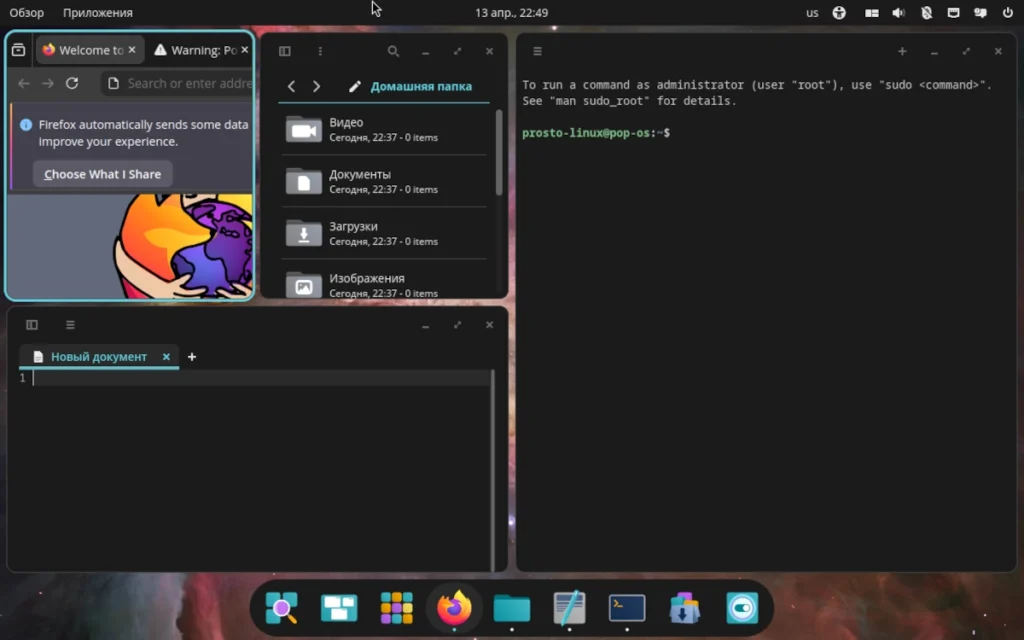1024x640 pixels.
Task: Open the accessibility menu in top panel
Action: coord(839,12)
